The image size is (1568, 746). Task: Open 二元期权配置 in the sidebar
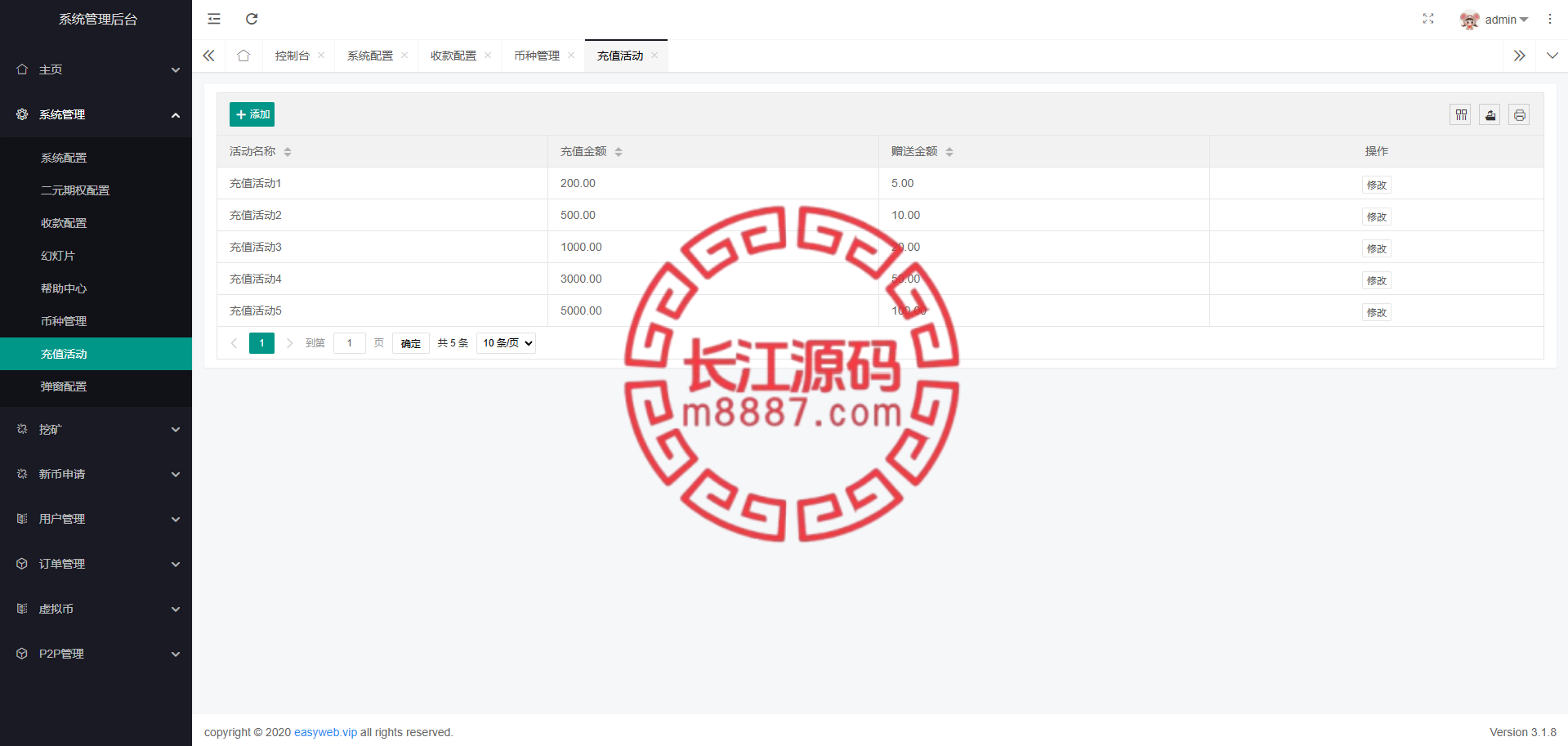click(x=96, y=190)
